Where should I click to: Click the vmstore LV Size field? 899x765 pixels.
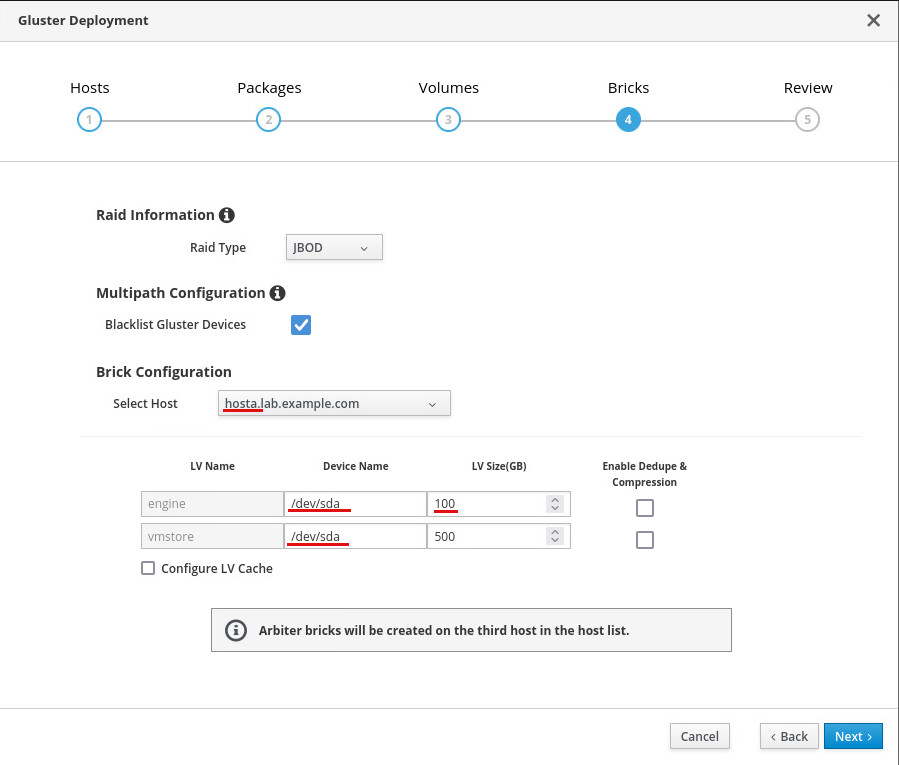499,536
